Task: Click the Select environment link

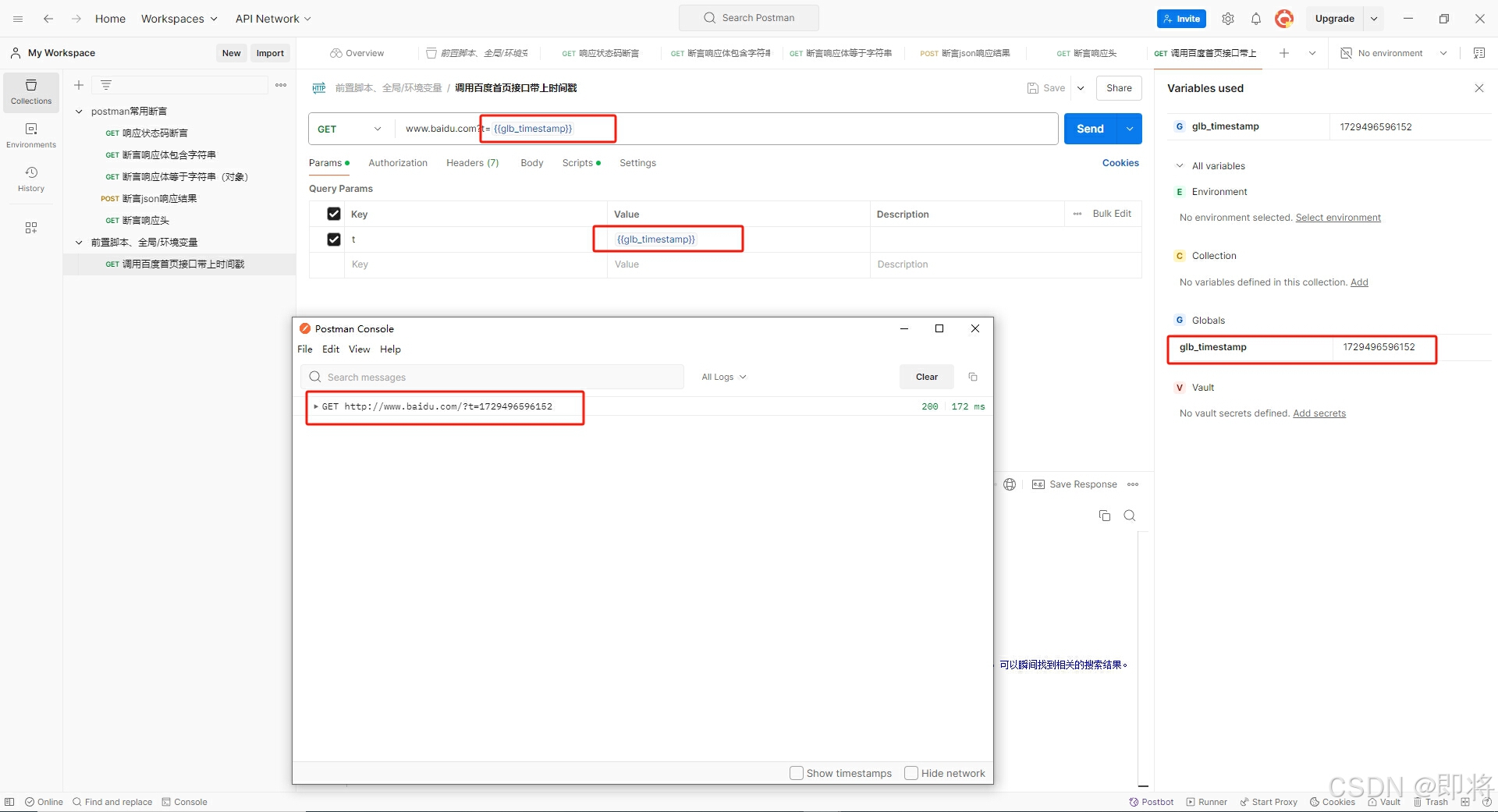Action: pyautogui.click(x=1338, y=218)
